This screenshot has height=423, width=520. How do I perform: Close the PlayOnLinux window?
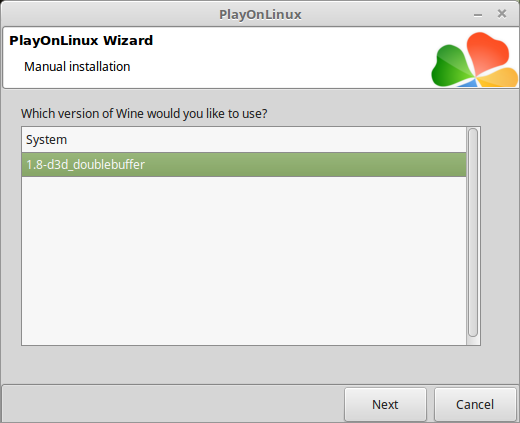[502, 14]
